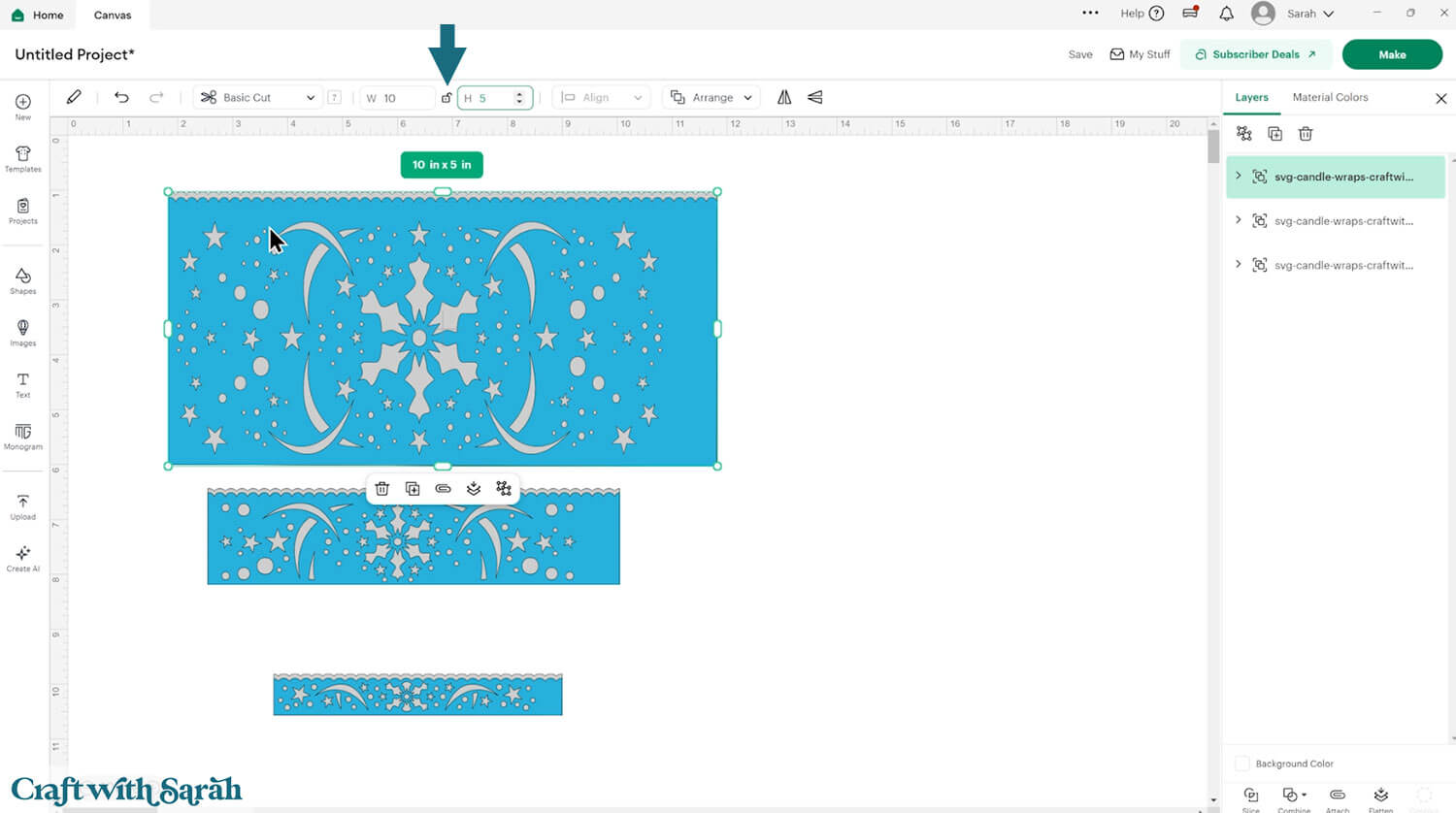Switch to the Home tab

click(x=37, y=15)
